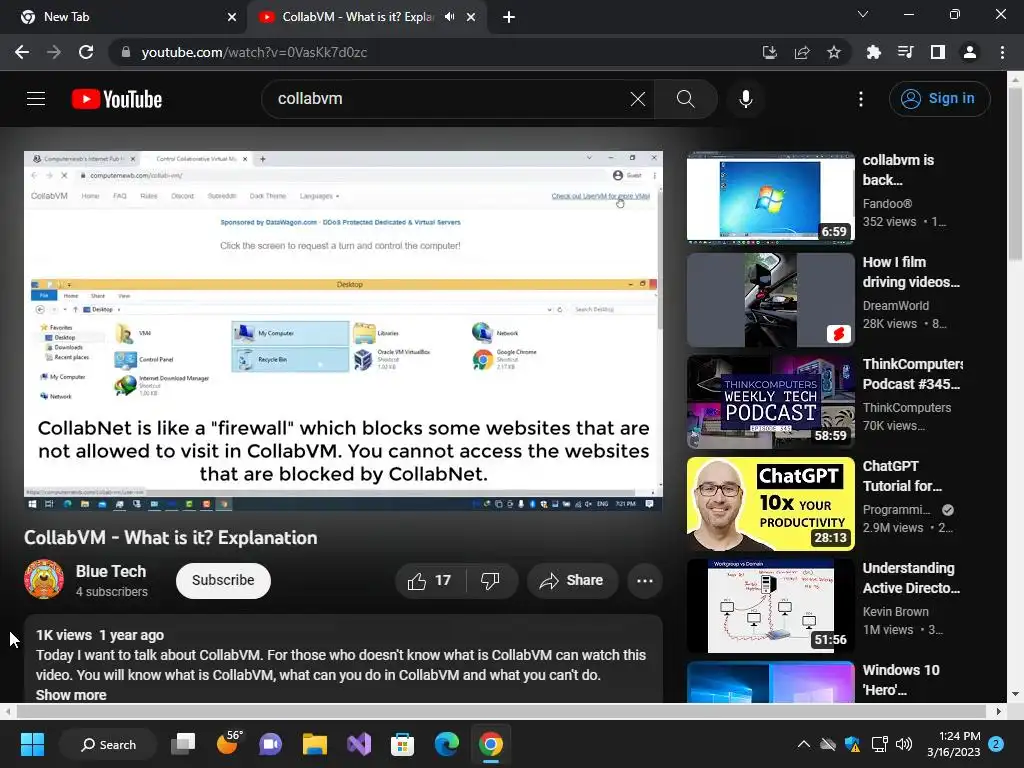Reload the page in Chrome
1024x768 pixels.
coord(86,52)
